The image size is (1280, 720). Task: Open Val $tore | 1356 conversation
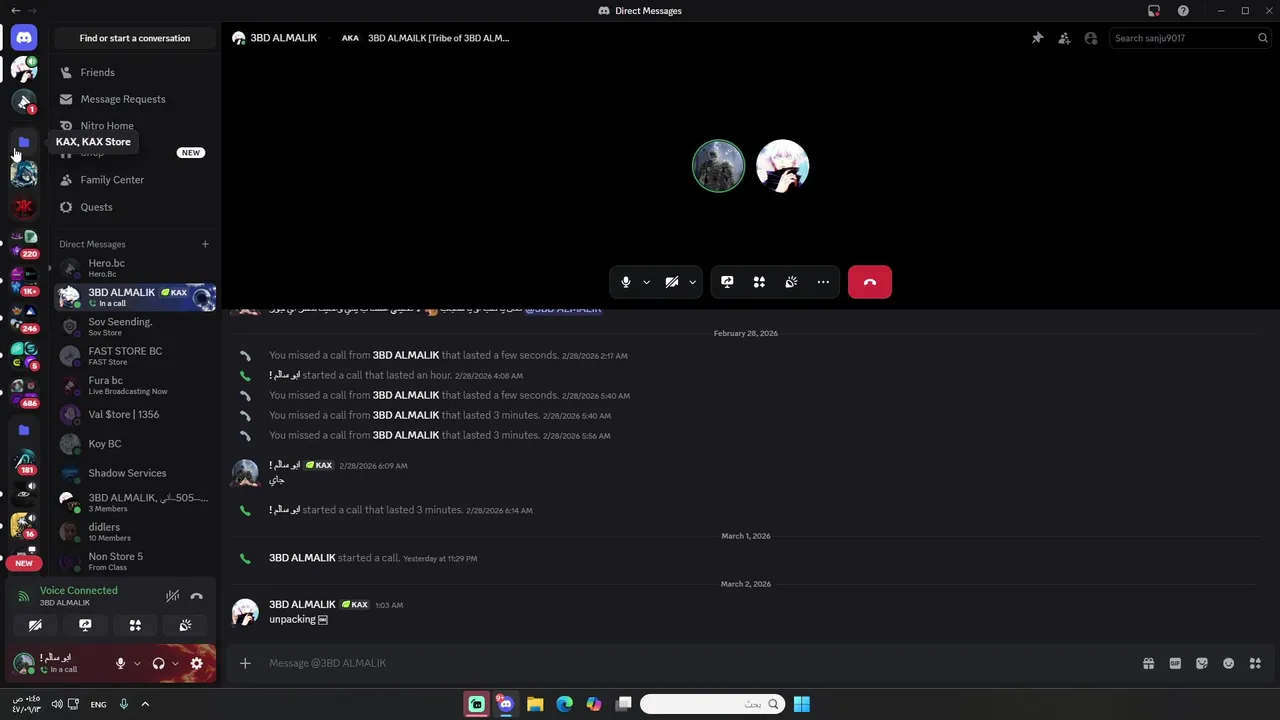pyautogui.click(x=135, y=414)
